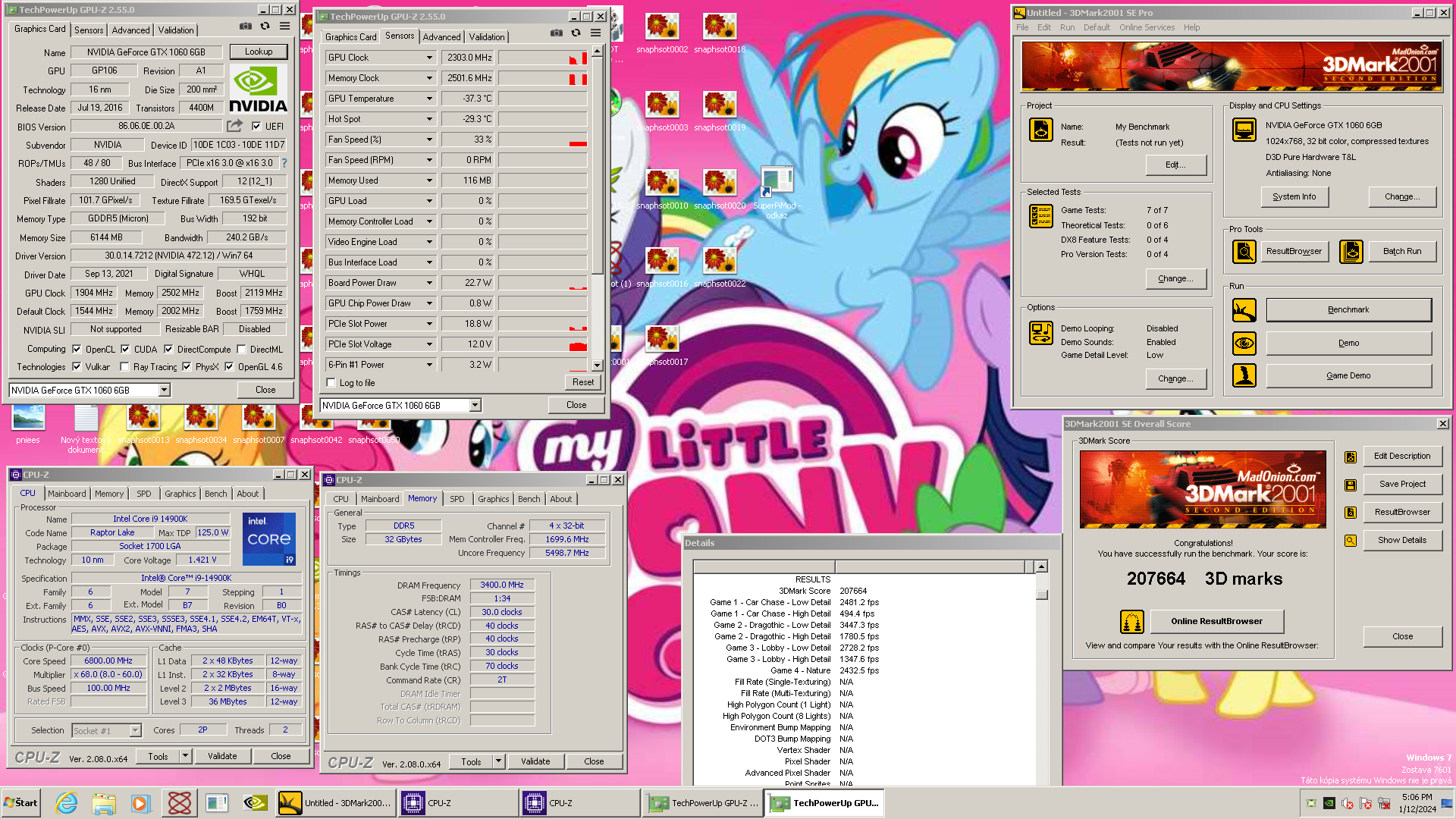
Task: Open the Online Services menu in 3DMark2001
Action: (x=1147, y=27)
